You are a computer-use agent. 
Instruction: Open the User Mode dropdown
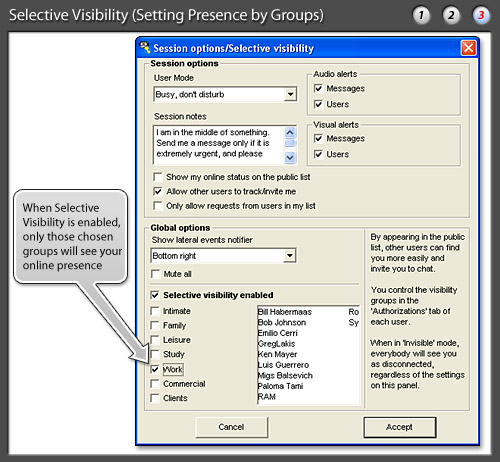click(x=290, y=94)
